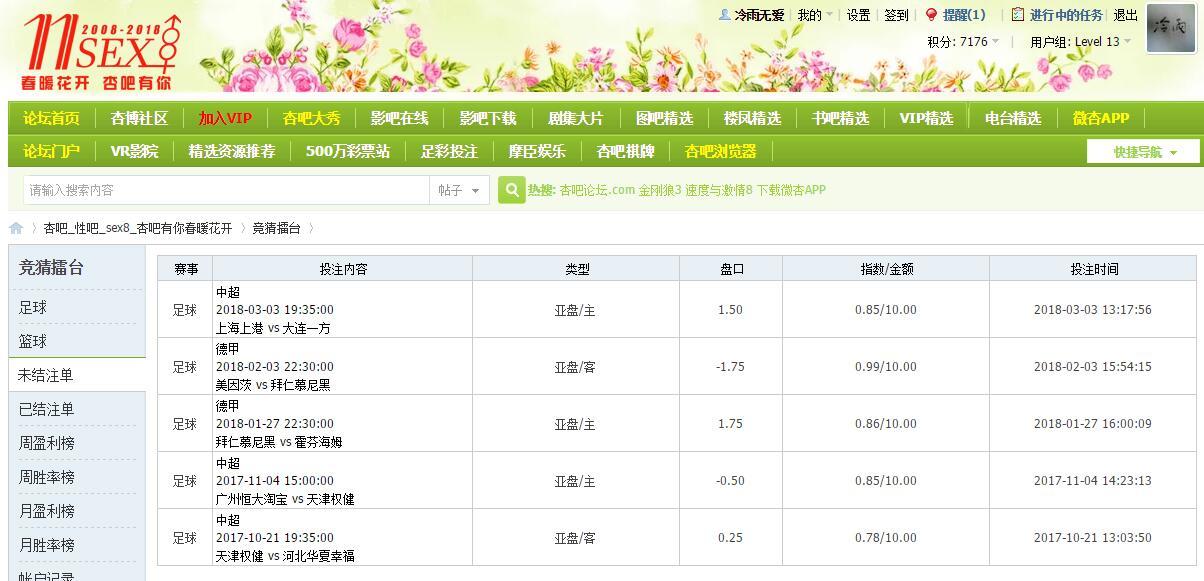This screenshot has height=581, width=1204.
Task: Expand the 我的 dropdown menu
Action: click(814, 15)
